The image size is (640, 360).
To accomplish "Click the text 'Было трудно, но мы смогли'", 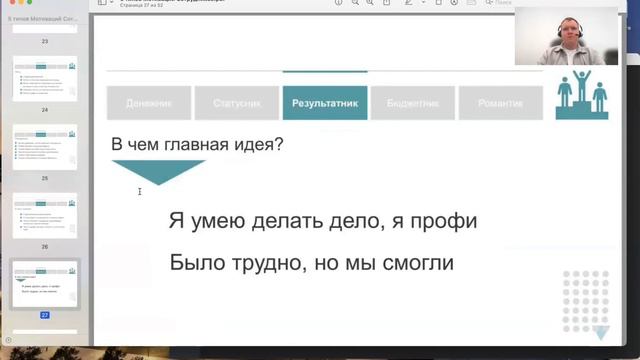I will pyautogui.click(x=311, y=262).
